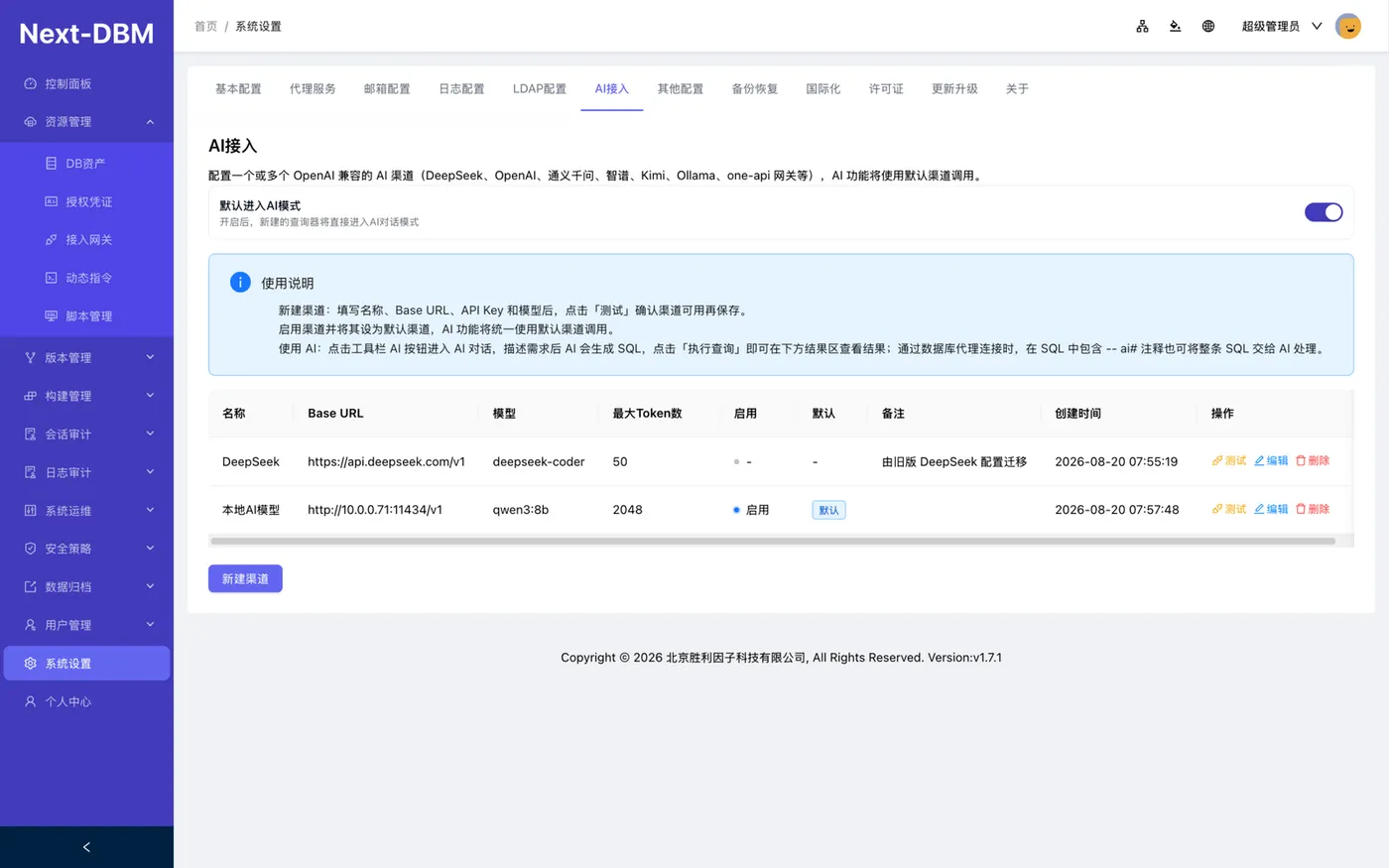Click the 默认 tag on 本地AI模型

828,511
